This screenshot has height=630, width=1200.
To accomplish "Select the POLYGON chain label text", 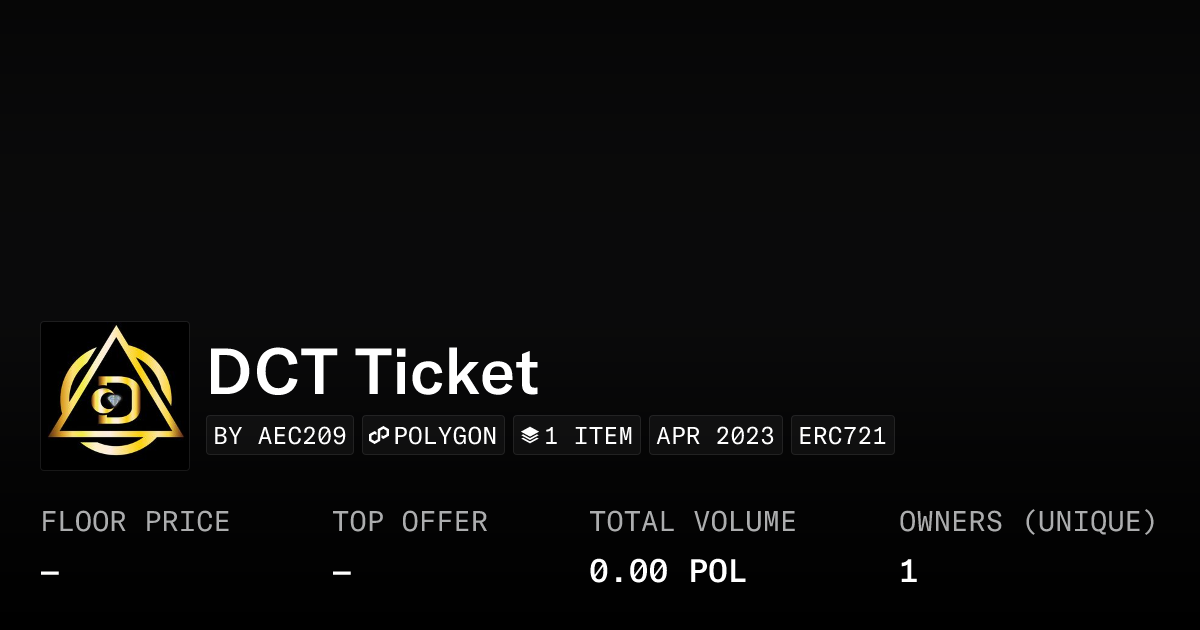I will 445,436.
